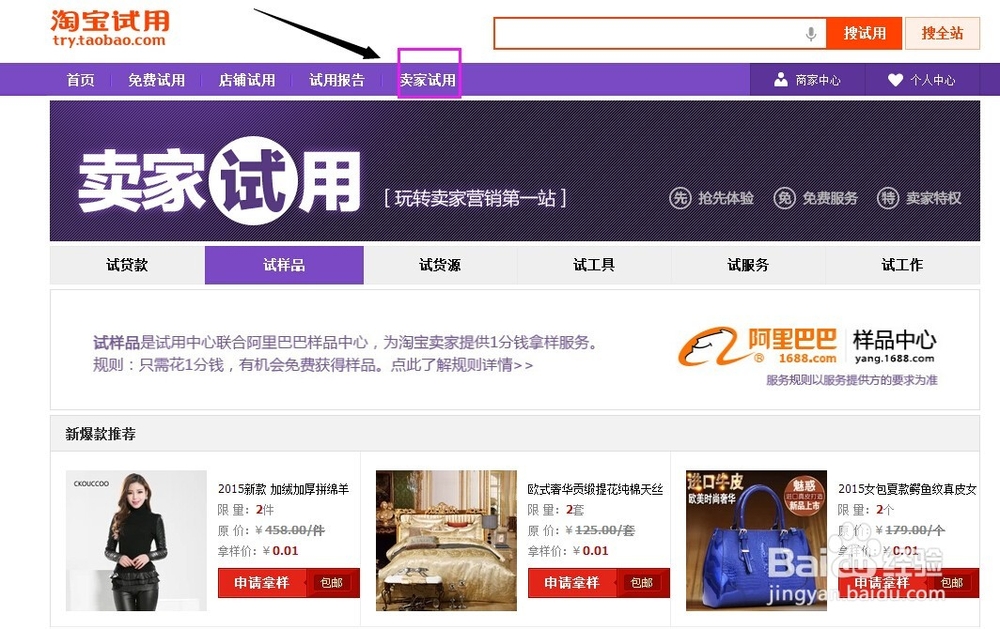Open the 免费试用 nav item
This screenshot has height=629, width=1000.
click(156, 80)
